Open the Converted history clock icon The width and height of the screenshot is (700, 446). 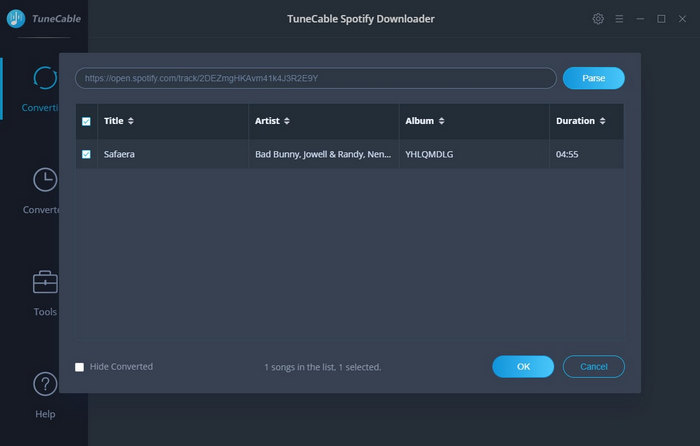45,179
